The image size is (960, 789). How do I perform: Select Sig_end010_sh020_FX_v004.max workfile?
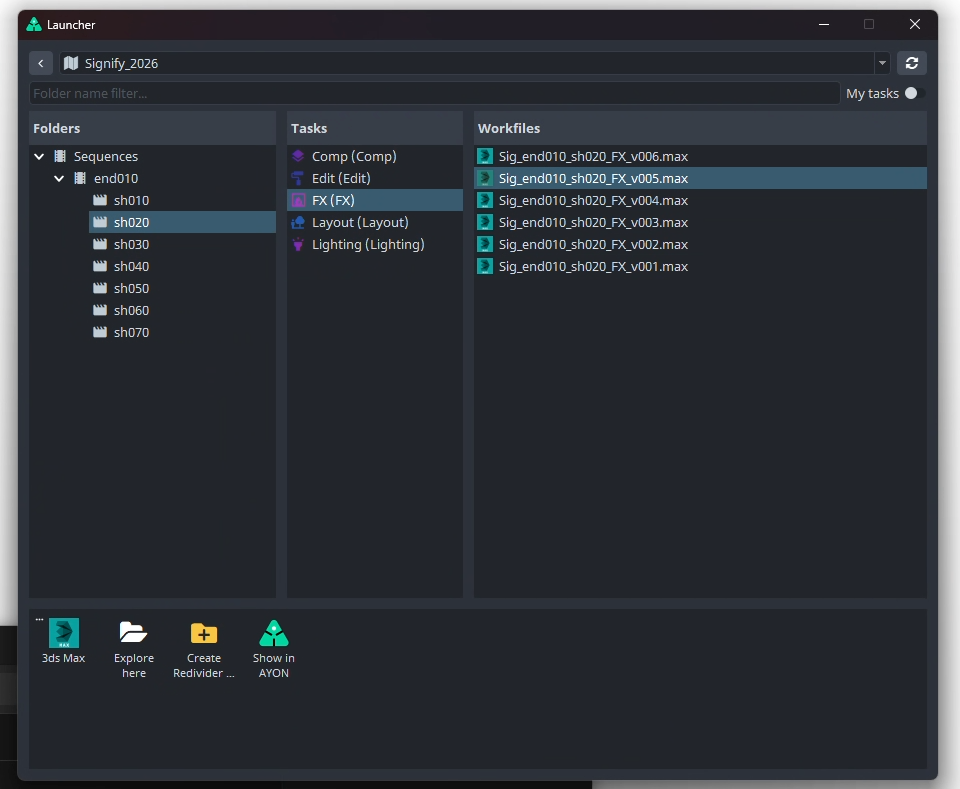click(x=700, y=200)
